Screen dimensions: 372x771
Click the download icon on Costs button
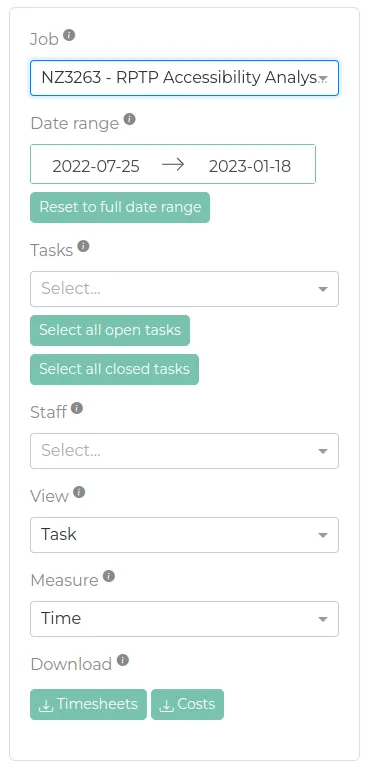167,705
